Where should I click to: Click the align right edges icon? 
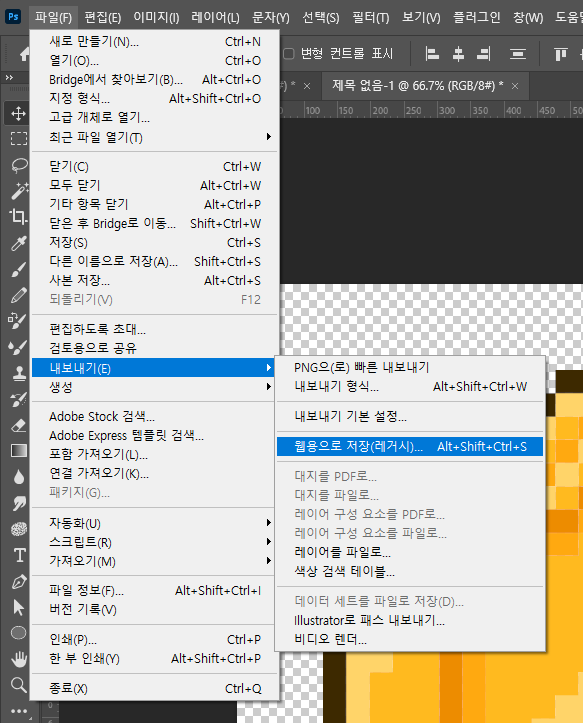(x=484, y=54)
